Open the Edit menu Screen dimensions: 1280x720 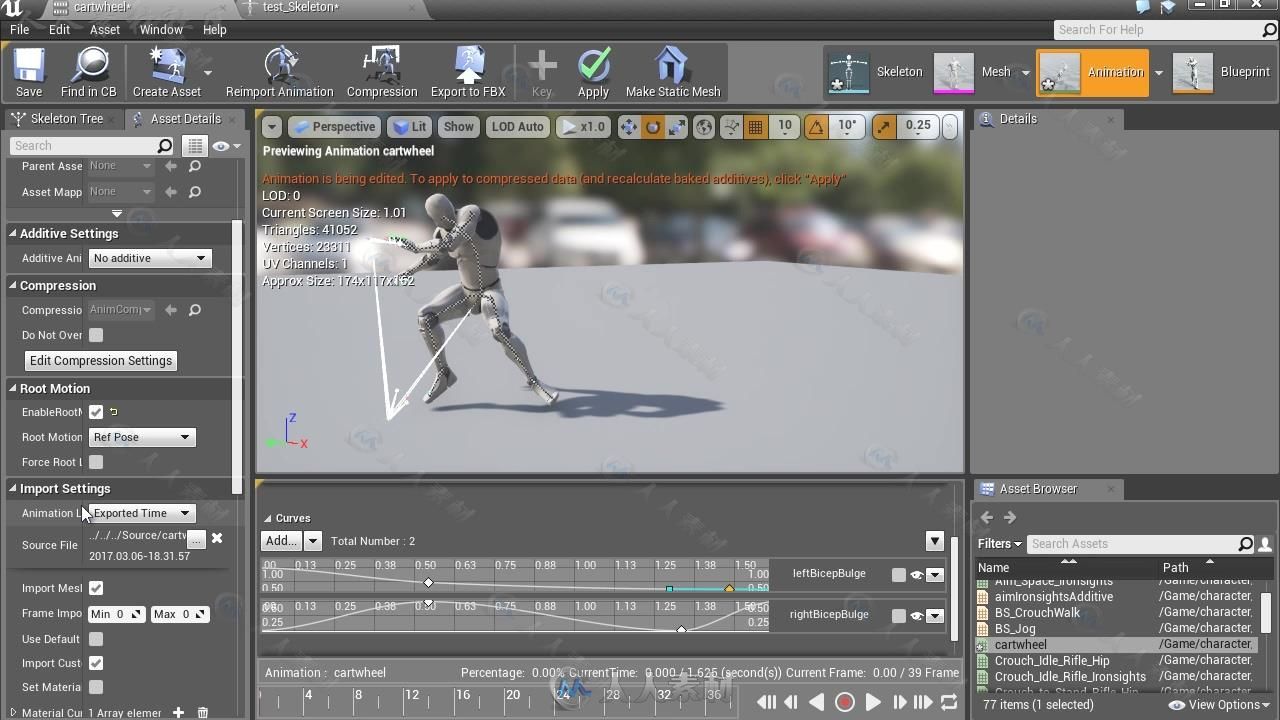(x=60, y=29)
